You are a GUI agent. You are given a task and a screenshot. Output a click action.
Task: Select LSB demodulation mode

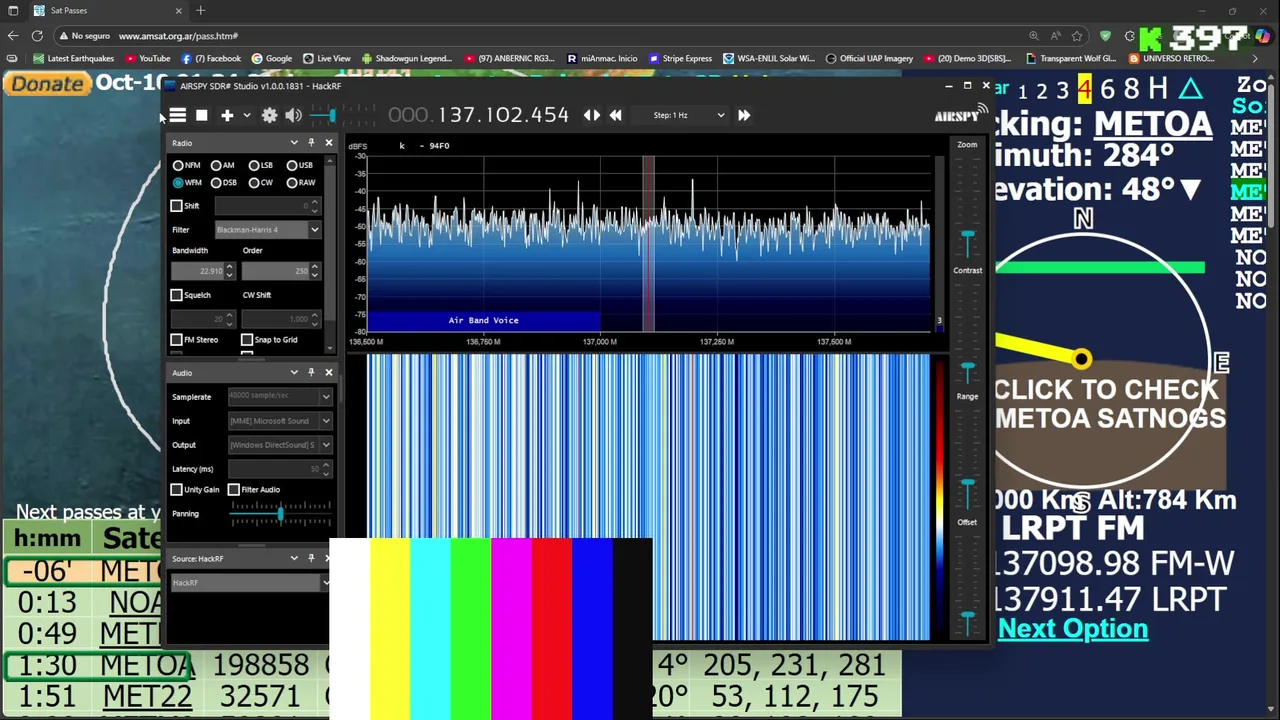[260, 165]
